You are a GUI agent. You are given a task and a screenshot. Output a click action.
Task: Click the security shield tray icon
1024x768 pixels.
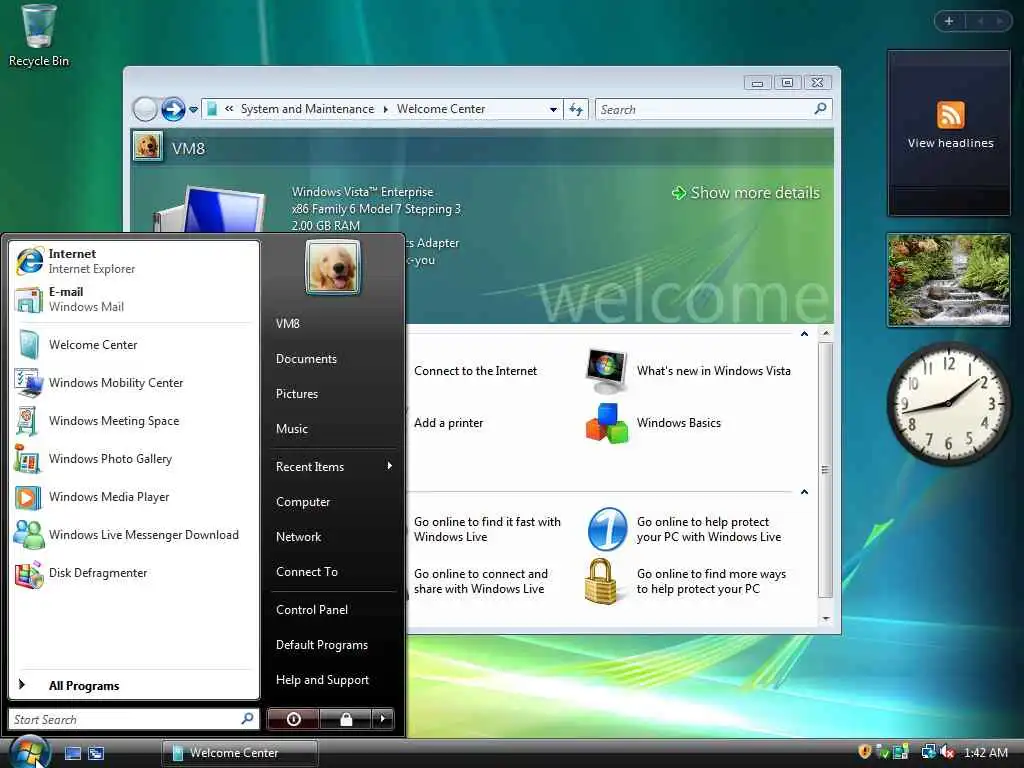point(865,752)
